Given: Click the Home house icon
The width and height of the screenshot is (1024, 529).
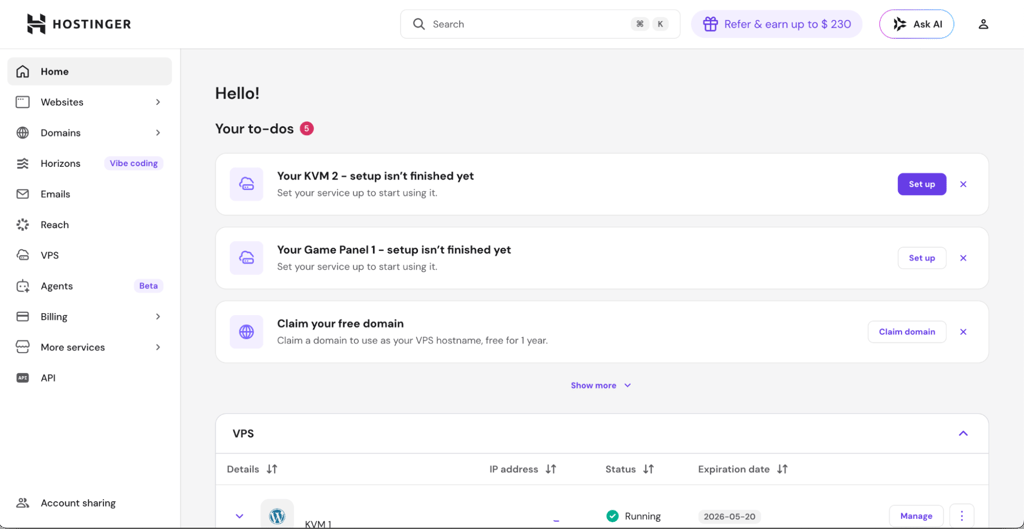Looking at the screenshot, I should tap(23, 72).
